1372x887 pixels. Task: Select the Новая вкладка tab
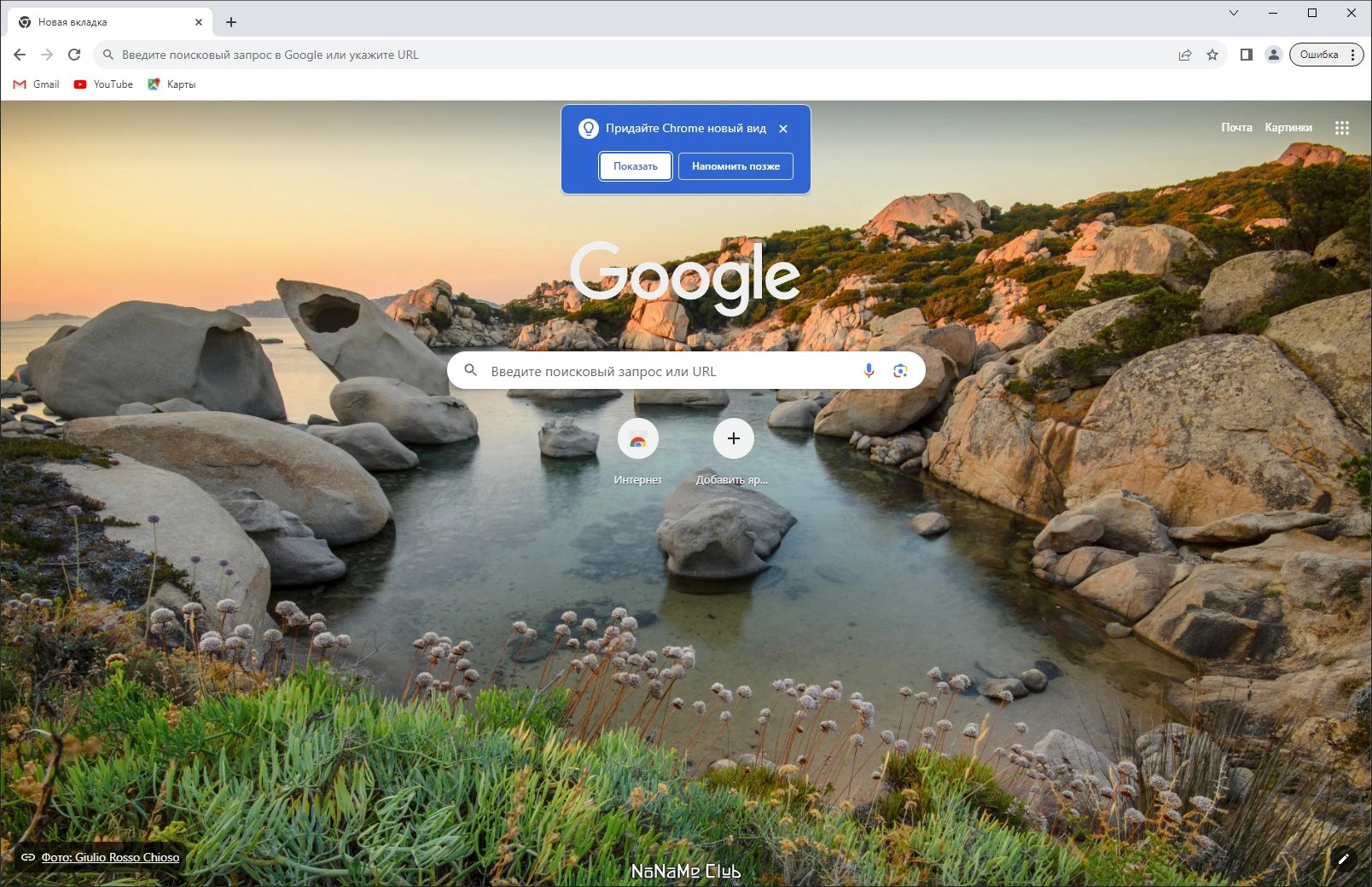tap(109, 22)
